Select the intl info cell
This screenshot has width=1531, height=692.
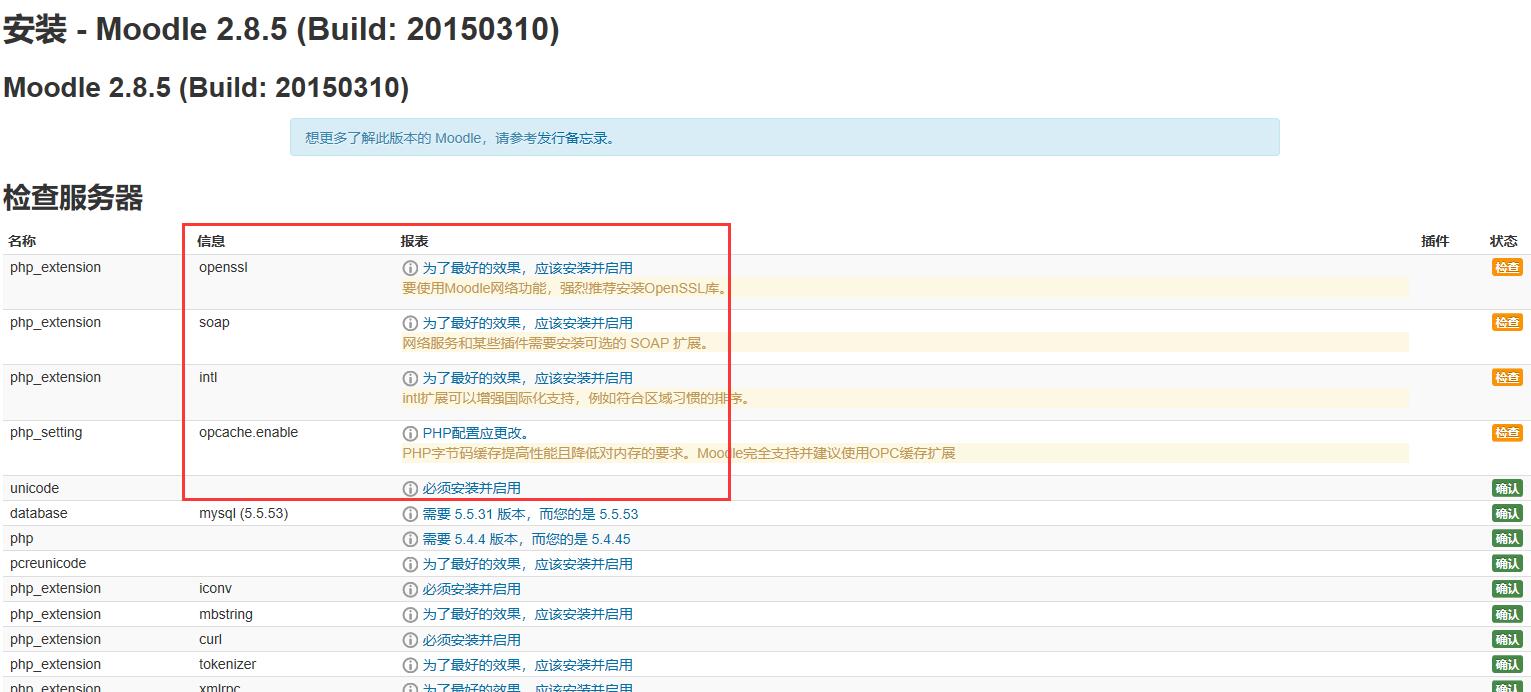point(208,377)
